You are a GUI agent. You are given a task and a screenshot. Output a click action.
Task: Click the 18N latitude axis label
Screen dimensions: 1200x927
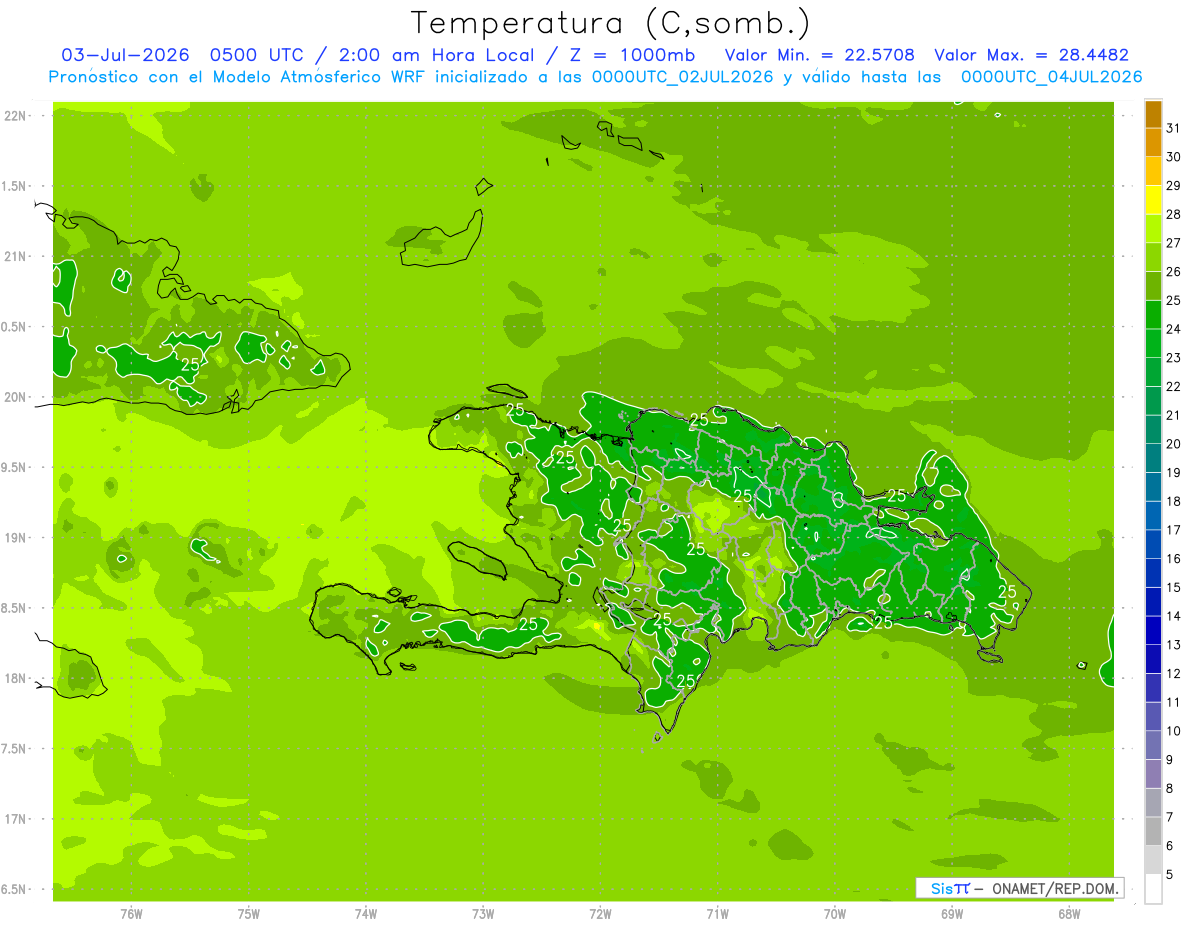[15, 679]
